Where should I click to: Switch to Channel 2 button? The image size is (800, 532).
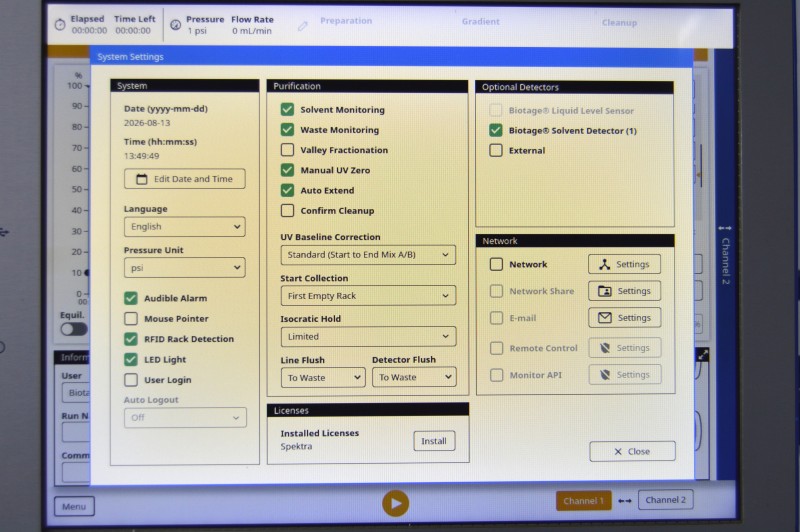tap(665, 500)
